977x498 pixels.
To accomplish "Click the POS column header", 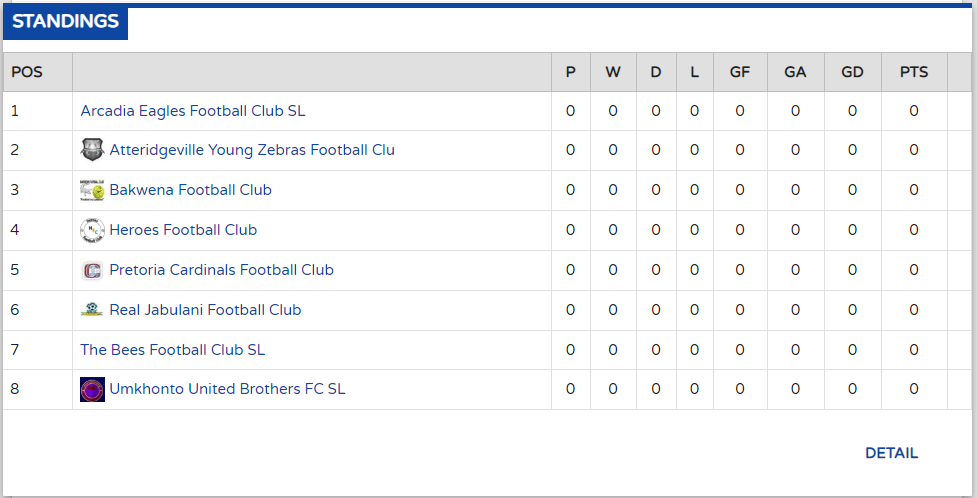I will (x=27, y=72).
